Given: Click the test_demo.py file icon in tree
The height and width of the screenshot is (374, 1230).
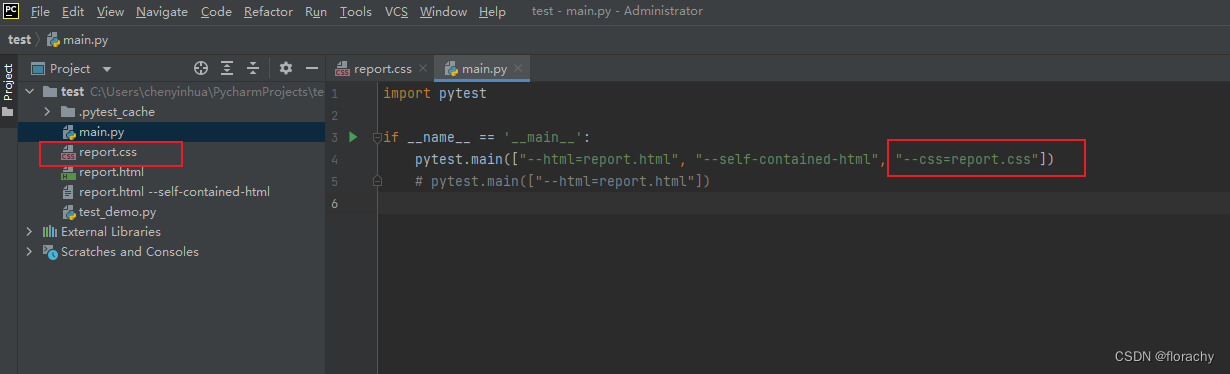Looking at the screenshot, I should point(69,212).
